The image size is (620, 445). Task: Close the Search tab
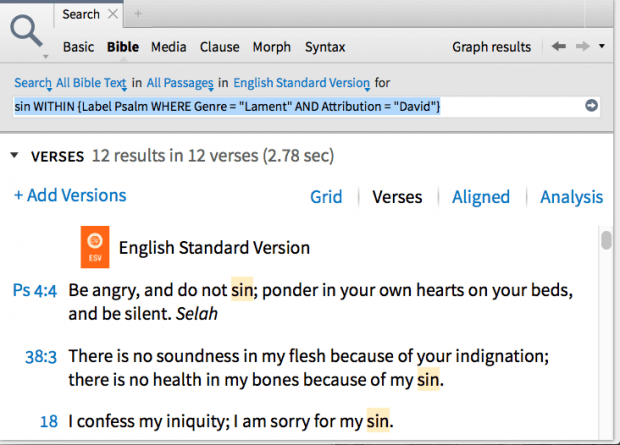point(113,14)
